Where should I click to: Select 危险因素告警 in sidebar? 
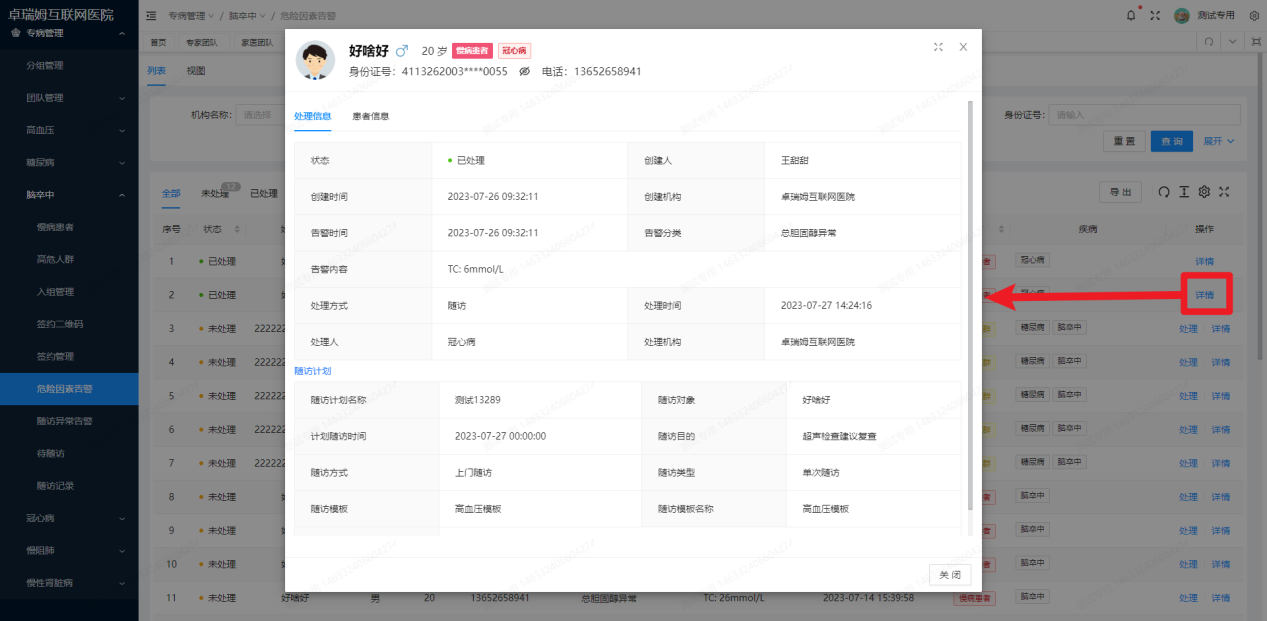pos(69,389)
